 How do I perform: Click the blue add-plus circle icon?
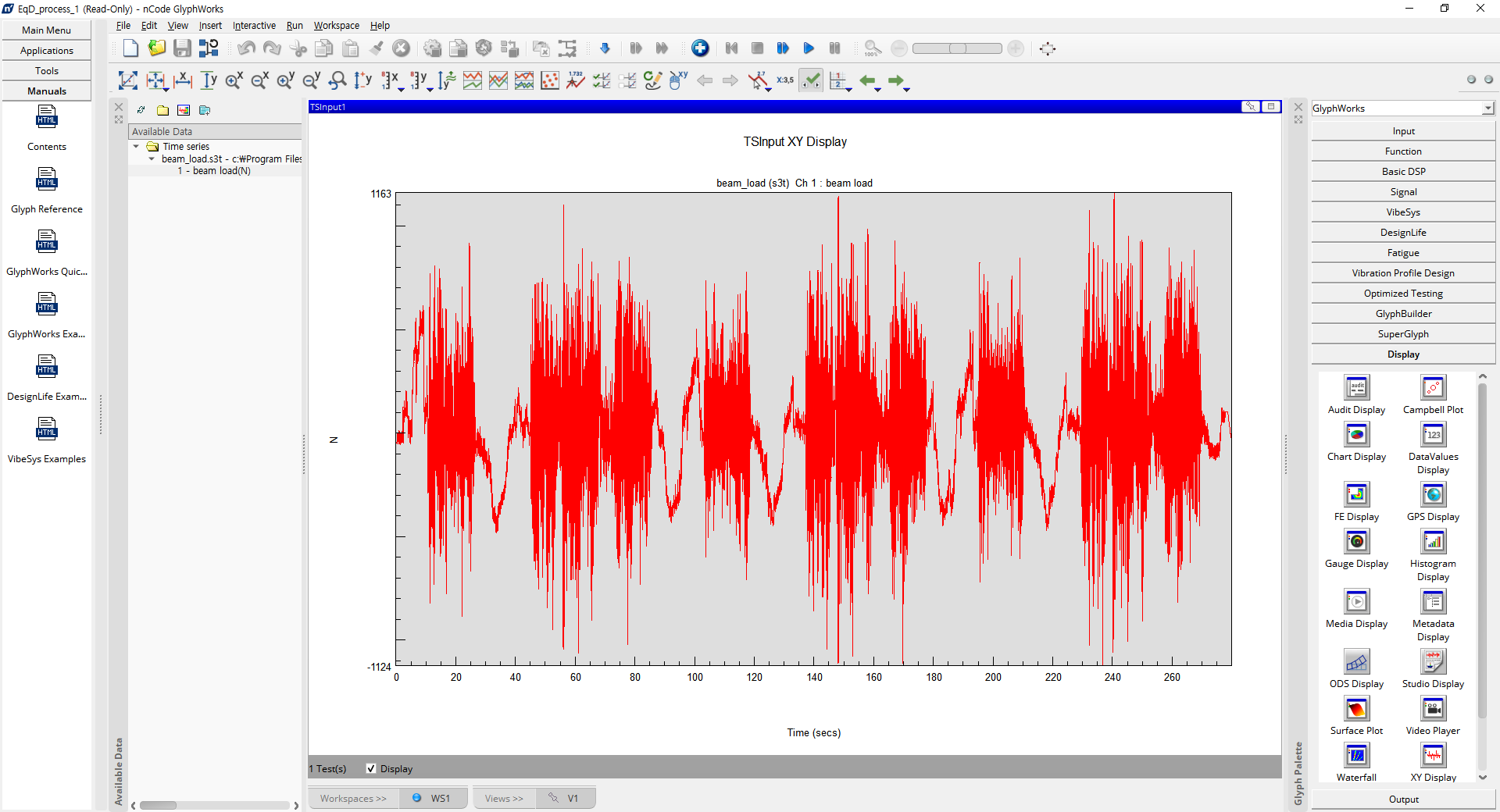700,48
